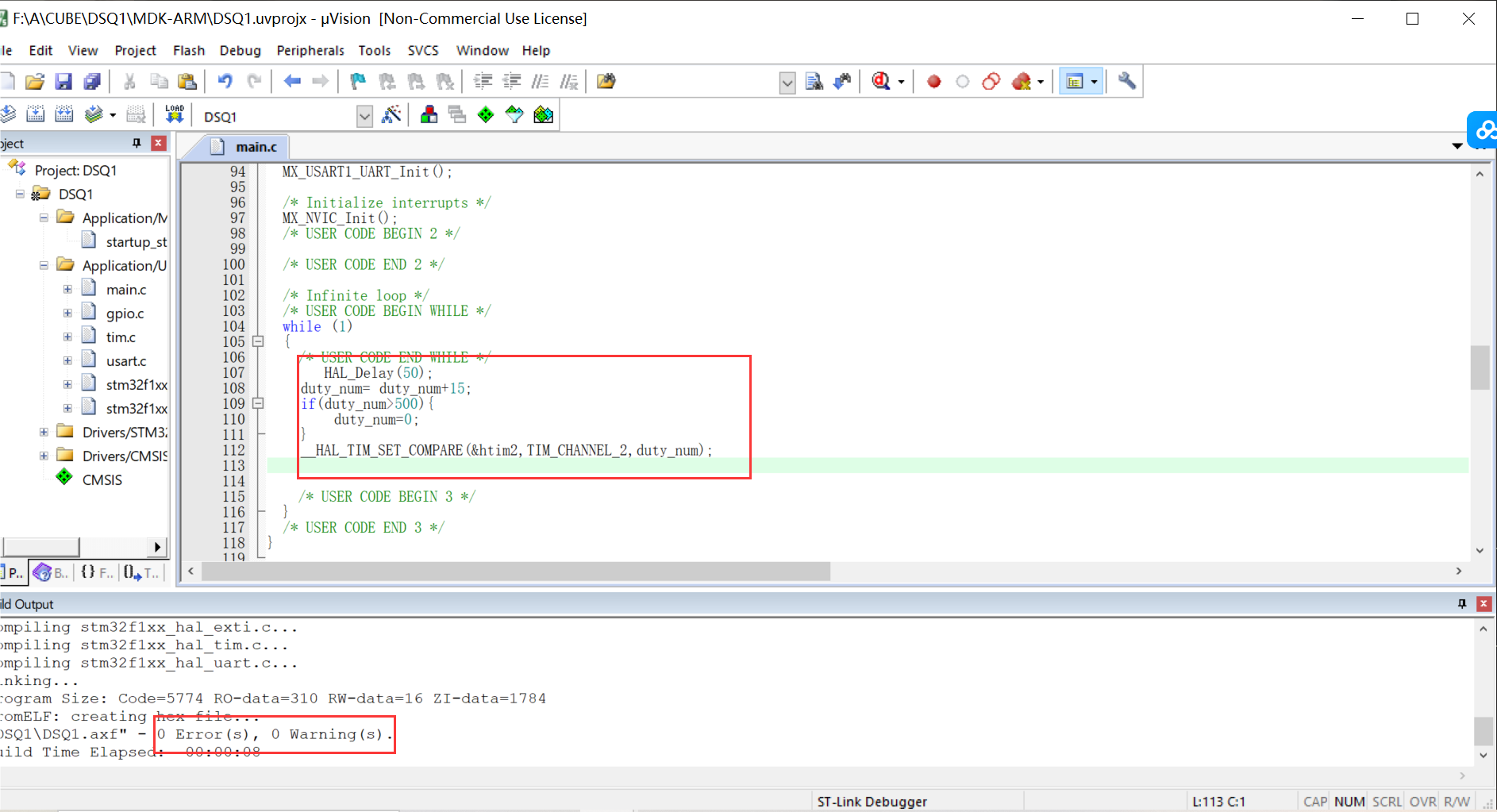This screenshot has width=1497, height=812.
Task: Insert a breakpoint with the red dot
Action: pos(934,81)
